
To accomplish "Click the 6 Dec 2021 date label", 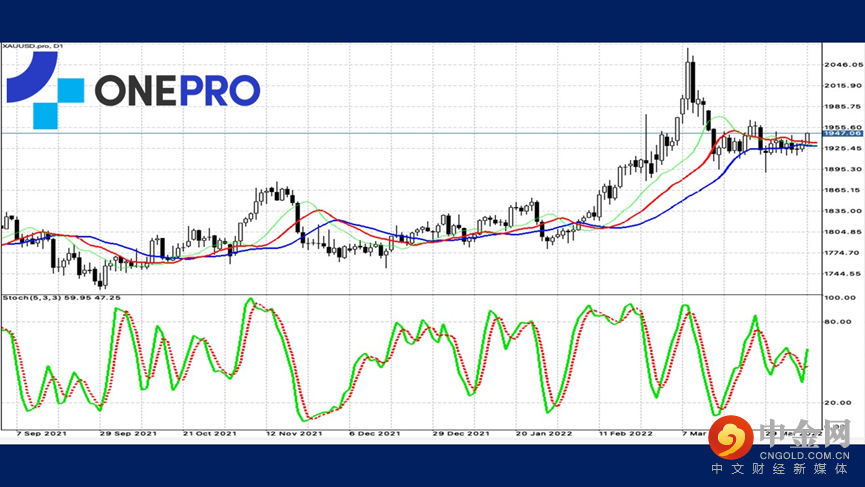I will 375,434.
